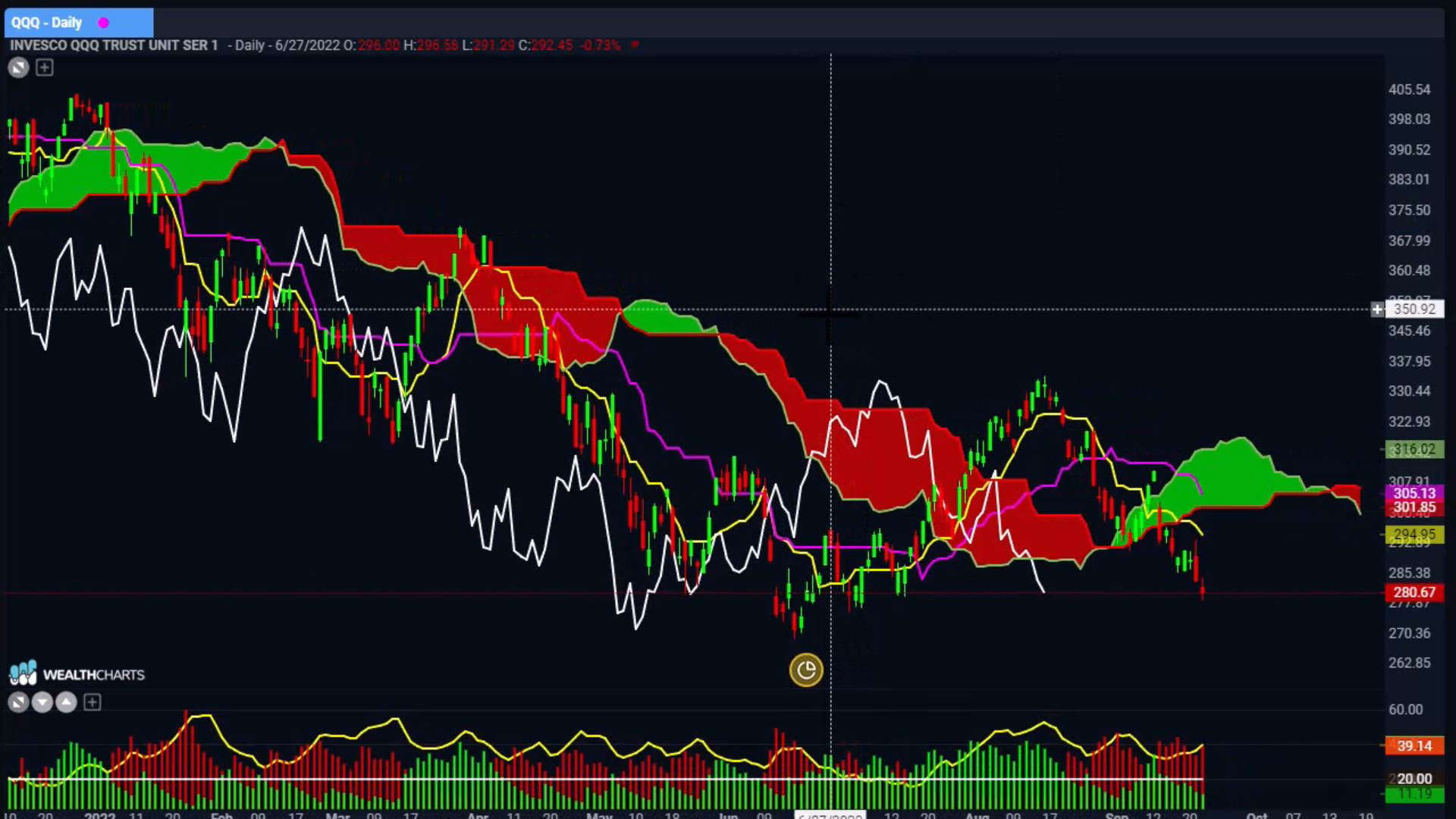
Task: Click the green 11.19 indicator value tag
Action: 1415,794
